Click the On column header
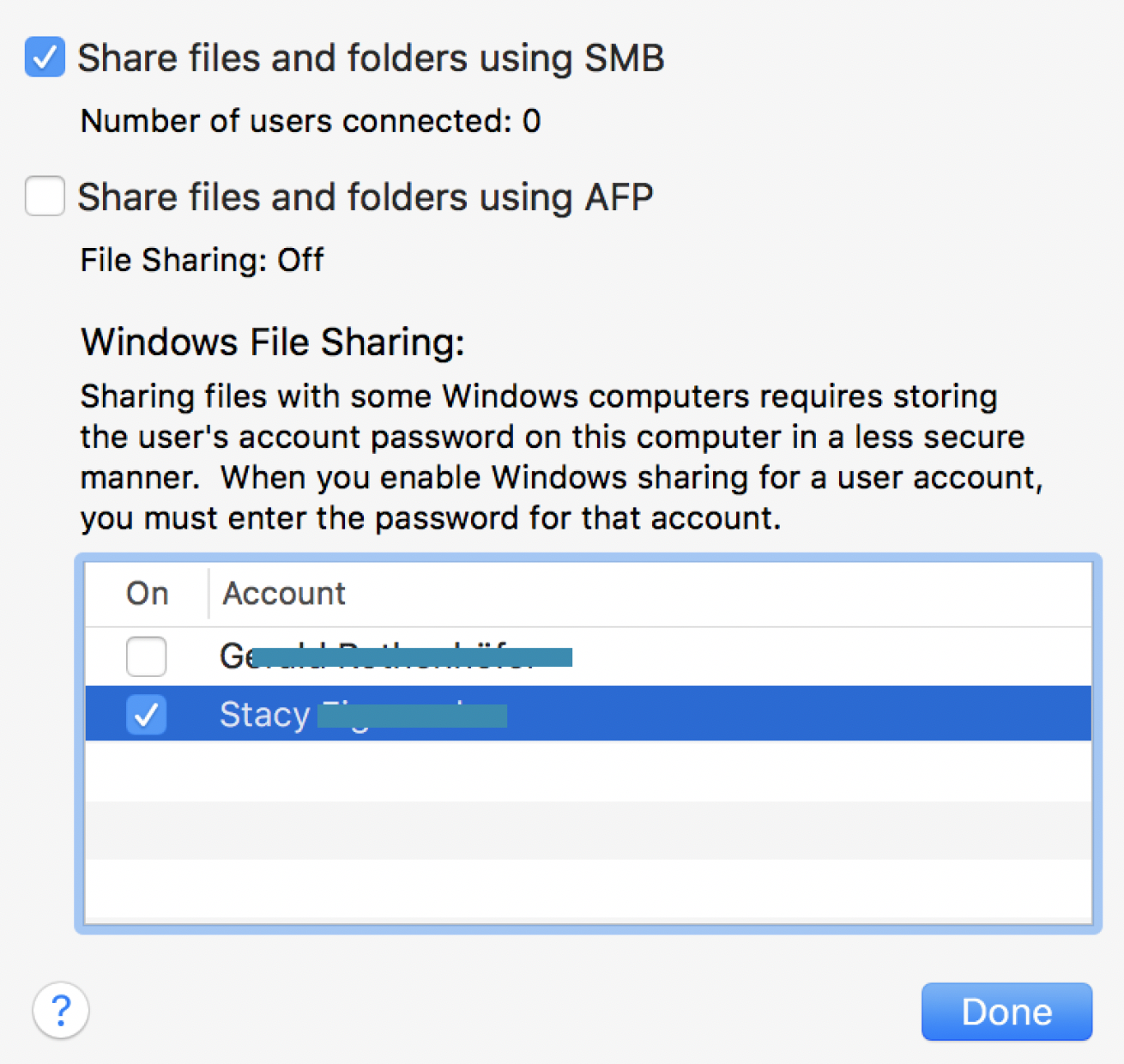This screenshot has height=1064, width=1124. pyautogui.click(x=147, y=594)
